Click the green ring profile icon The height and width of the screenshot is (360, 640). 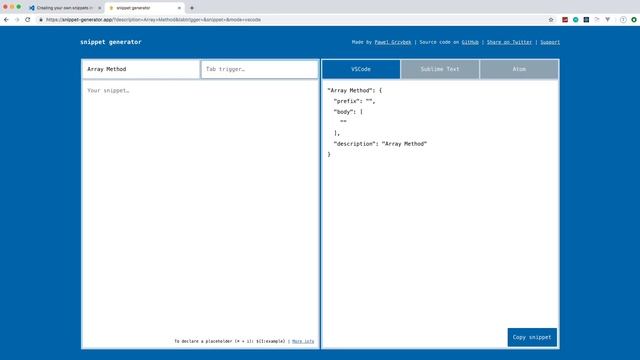(x=634, y=20)
